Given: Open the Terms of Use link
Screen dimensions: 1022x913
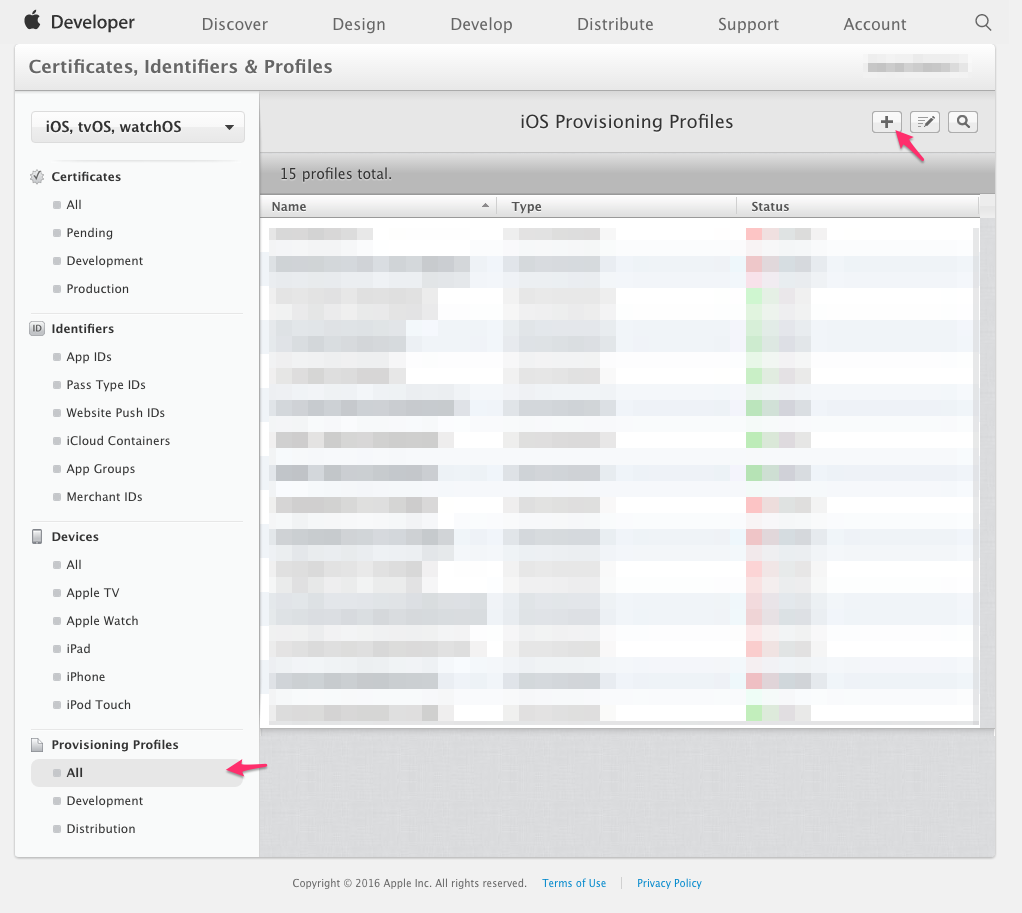Looking at the screenshot, I should (x=573, y=883).
